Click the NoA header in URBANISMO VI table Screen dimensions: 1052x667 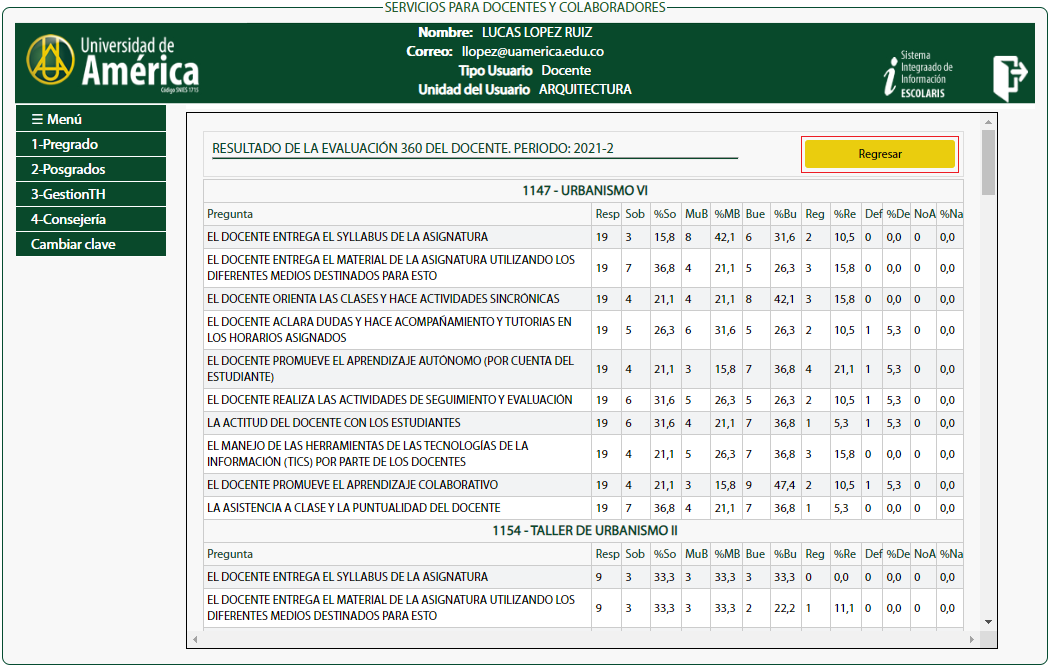pyautogui.click(x=925, y=214)
